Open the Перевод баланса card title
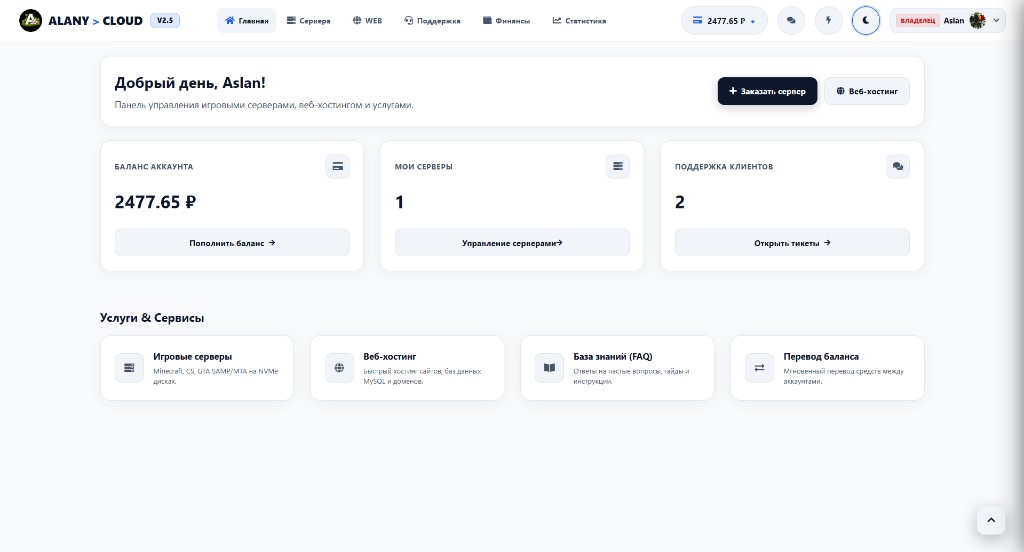Image resolution: width=1024 pixels, height=552 pixels. (x=821, y=357)
